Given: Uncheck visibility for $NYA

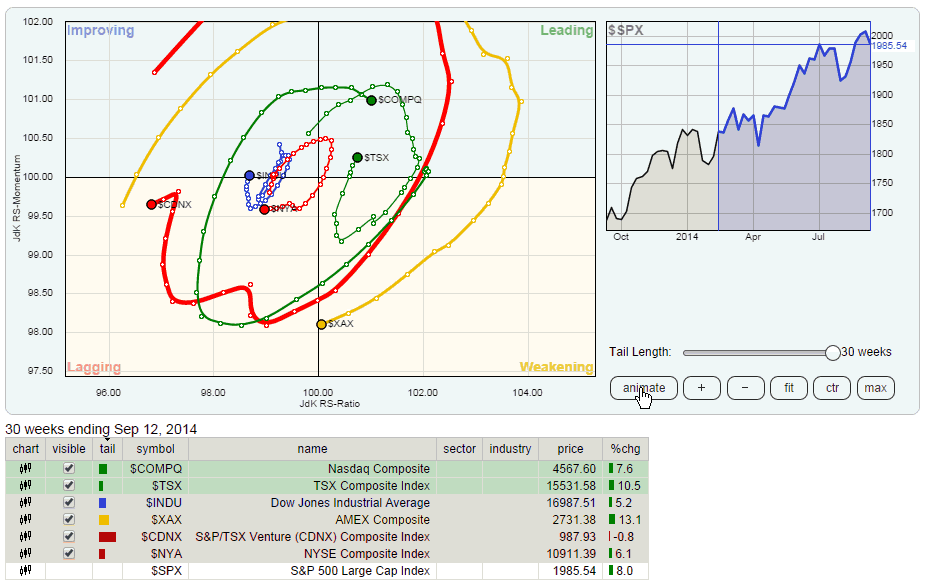Looking at the screenshot, I should [69, 554].
